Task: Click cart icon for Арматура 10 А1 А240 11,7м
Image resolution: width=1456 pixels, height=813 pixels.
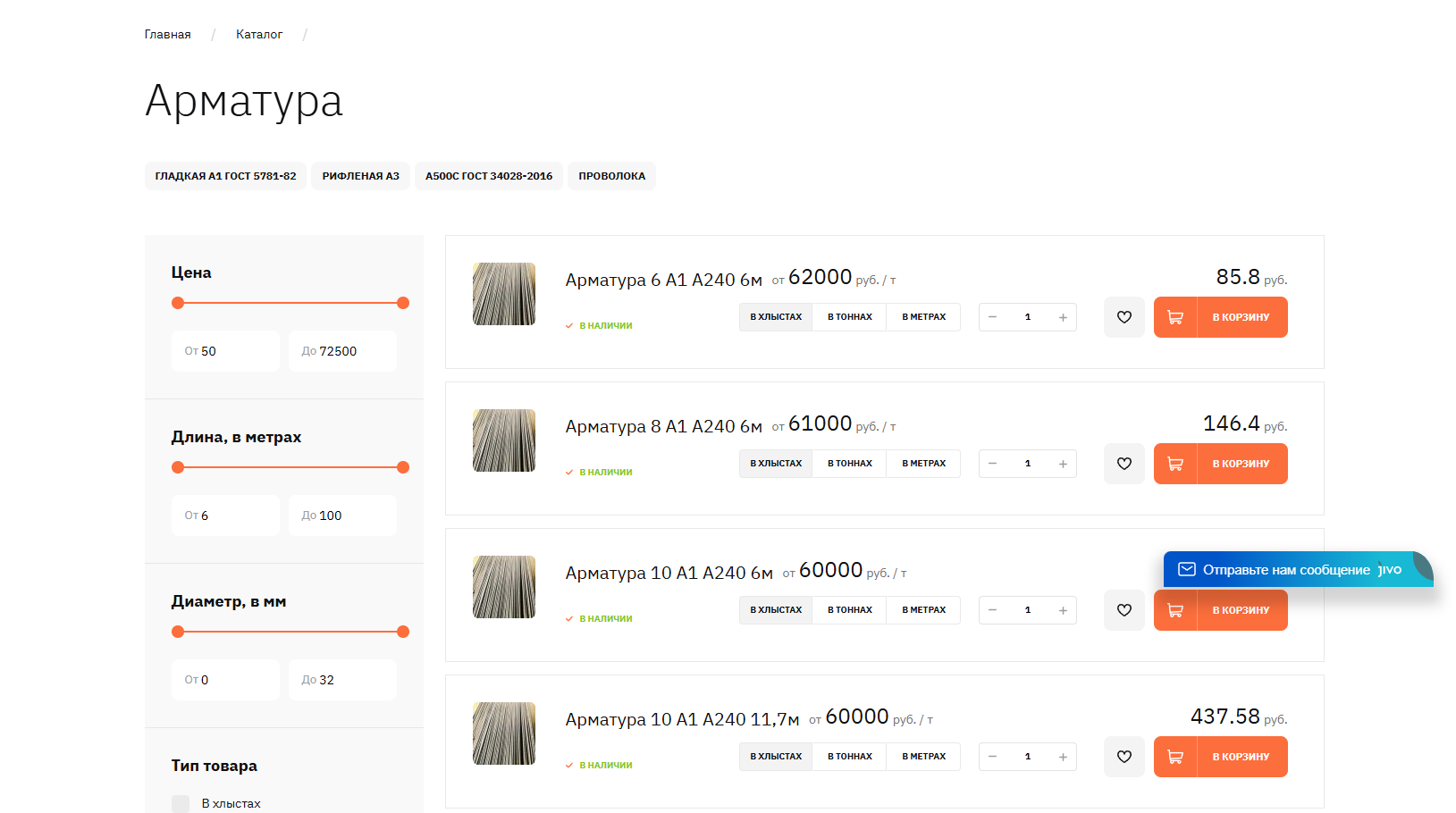Action: [1175, 757]
